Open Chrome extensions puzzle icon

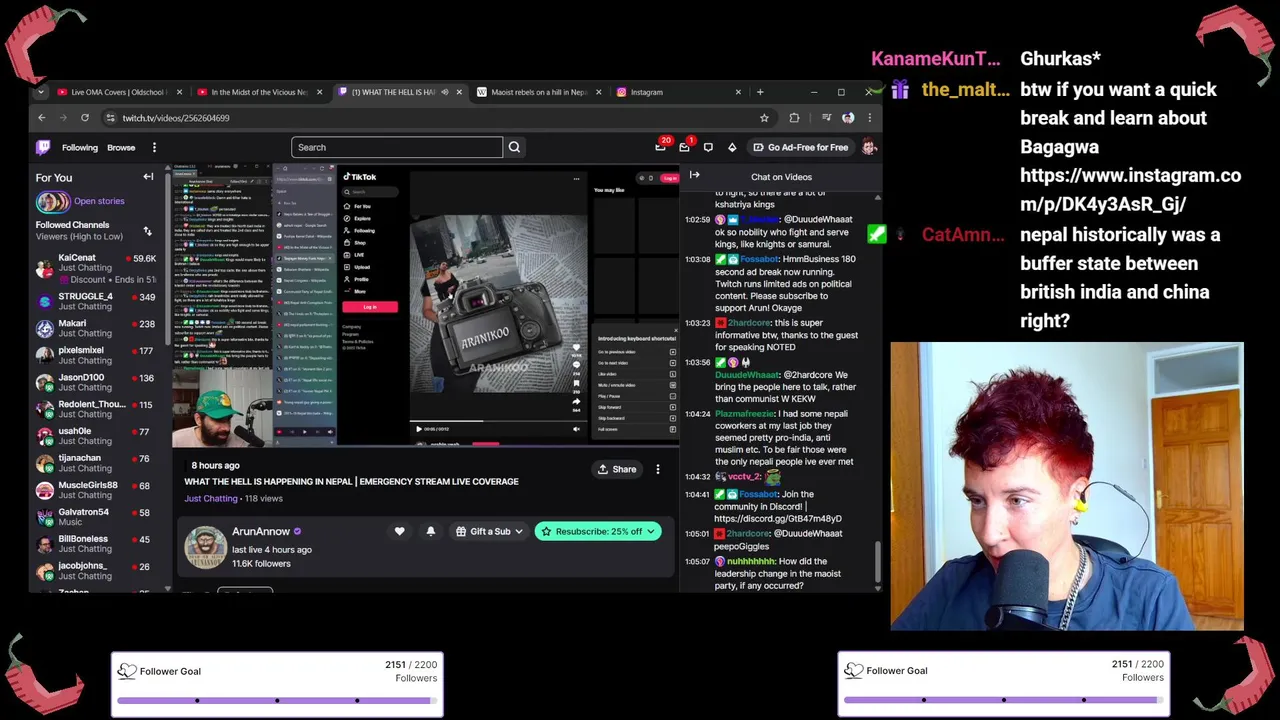tap(794, 117)
